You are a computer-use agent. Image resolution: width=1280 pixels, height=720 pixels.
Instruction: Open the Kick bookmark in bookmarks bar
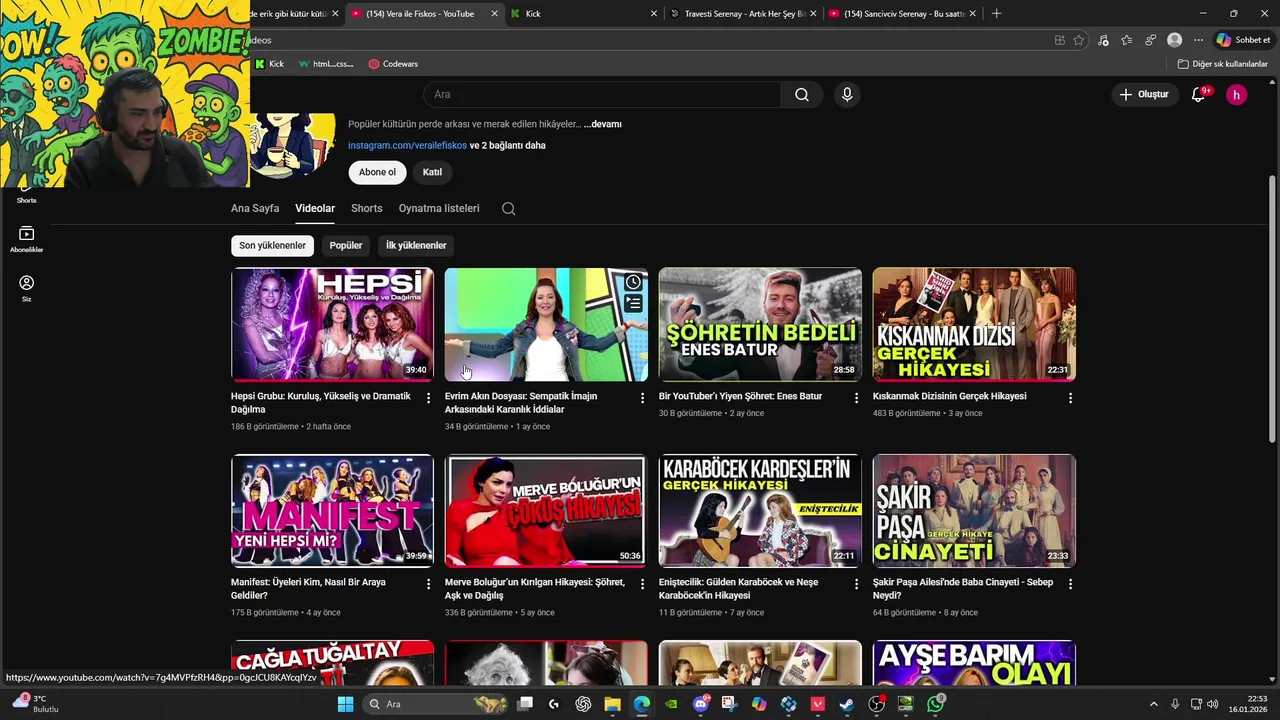coord(269,64)
